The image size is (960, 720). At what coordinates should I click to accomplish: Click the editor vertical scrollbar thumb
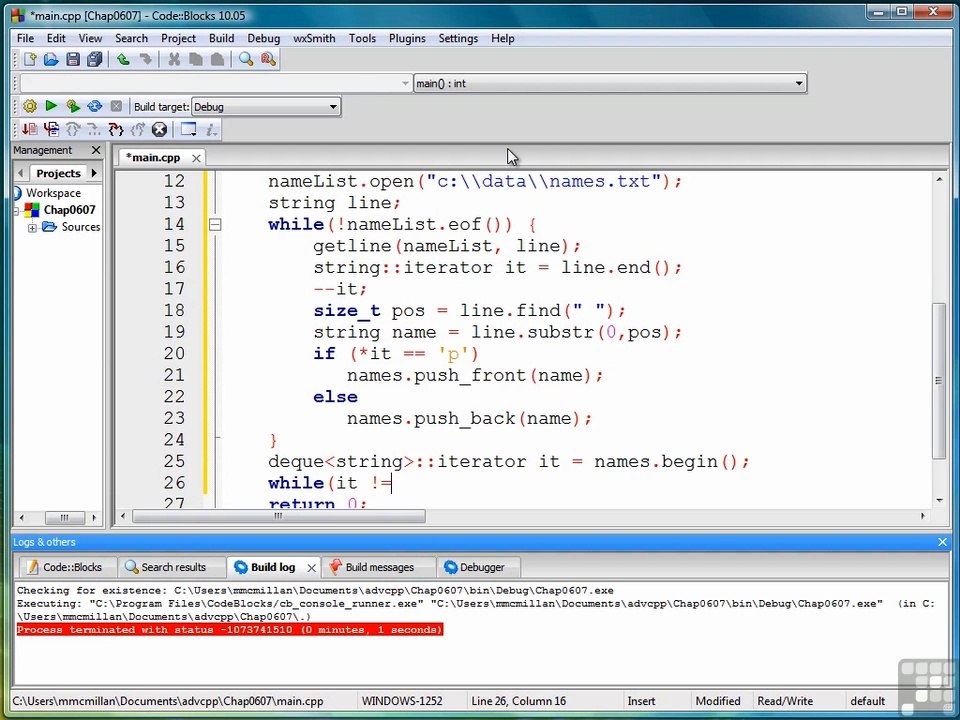tap(939, 380)
